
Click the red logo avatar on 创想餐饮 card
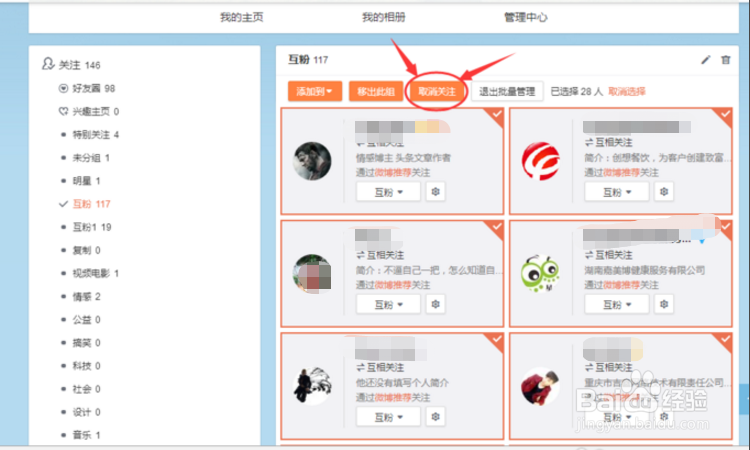pos(540,161)
